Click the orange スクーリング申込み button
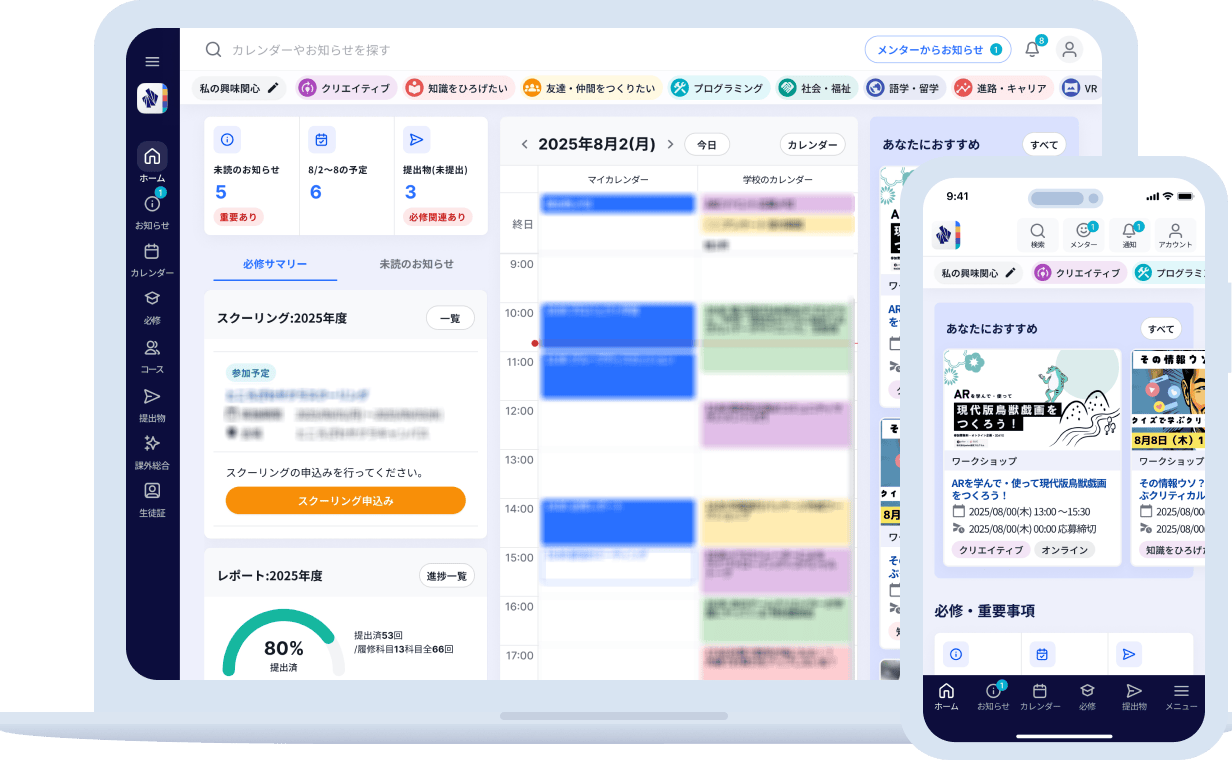The image size is (1232, 760). pyautogui.click(x=345, y=500)
